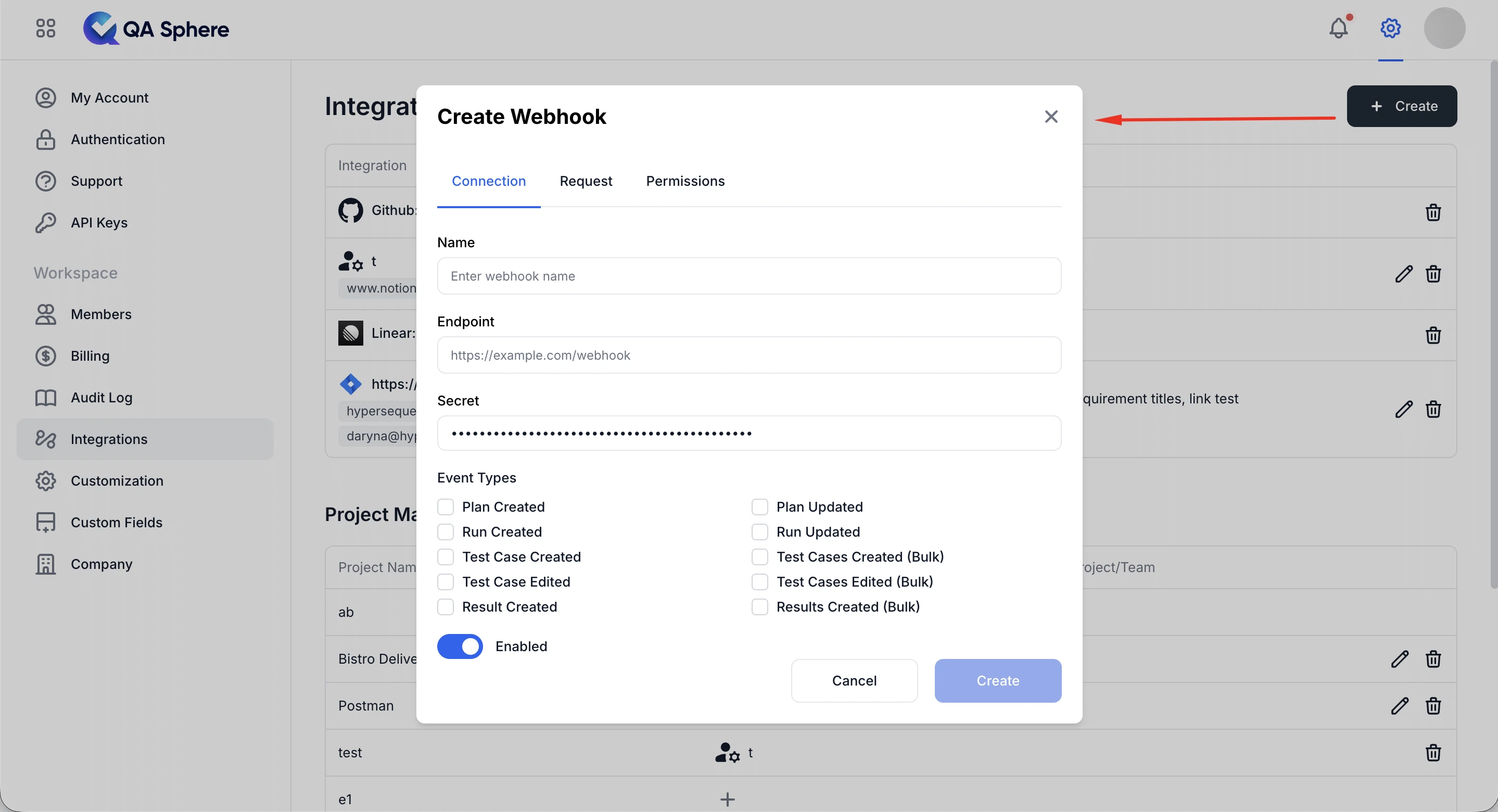Image resolution: width=1498 pixels, height=812 pixels.
Task: Delete the Github integration using trash icon
Action: point(1433,212)
